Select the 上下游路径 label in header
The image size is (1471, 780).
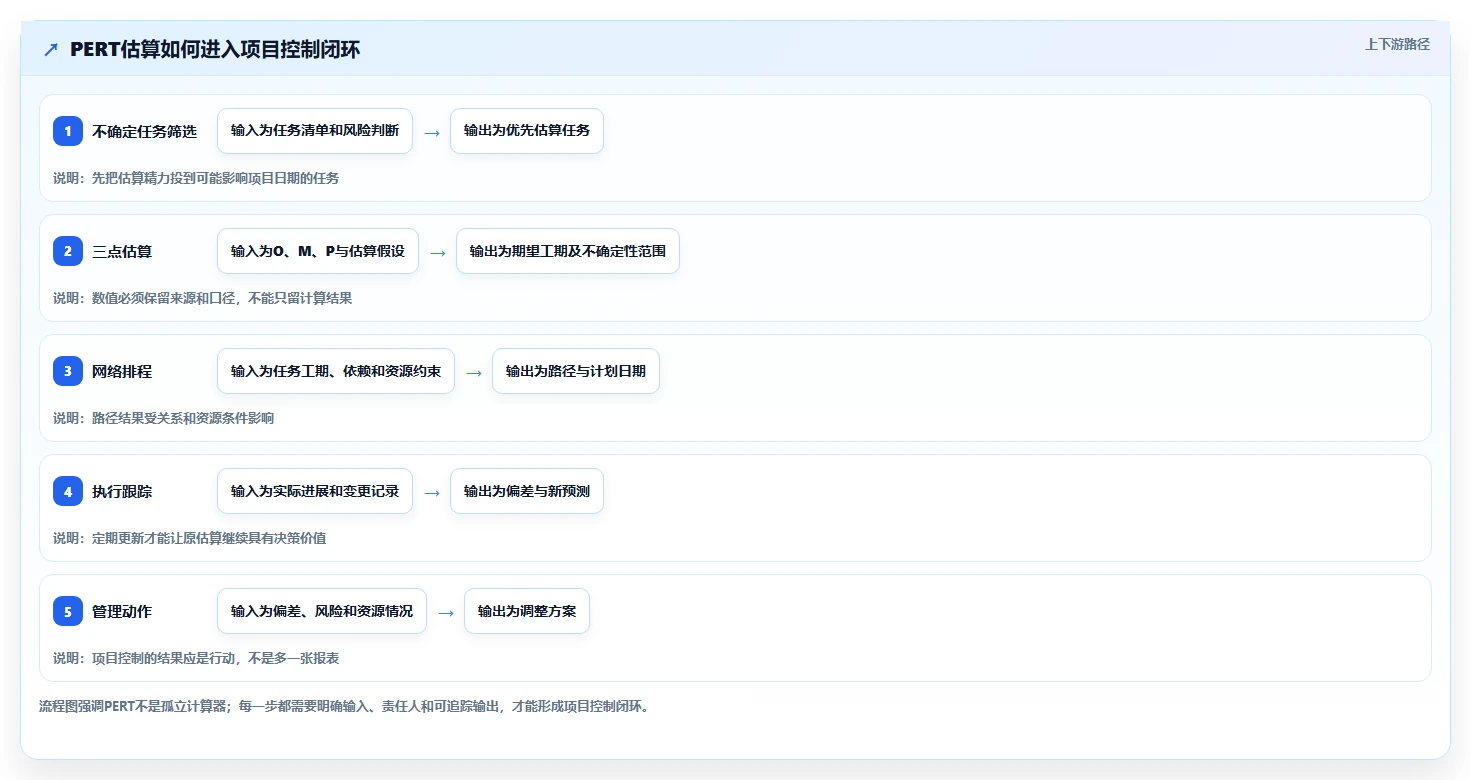[x=1397, y=44]
